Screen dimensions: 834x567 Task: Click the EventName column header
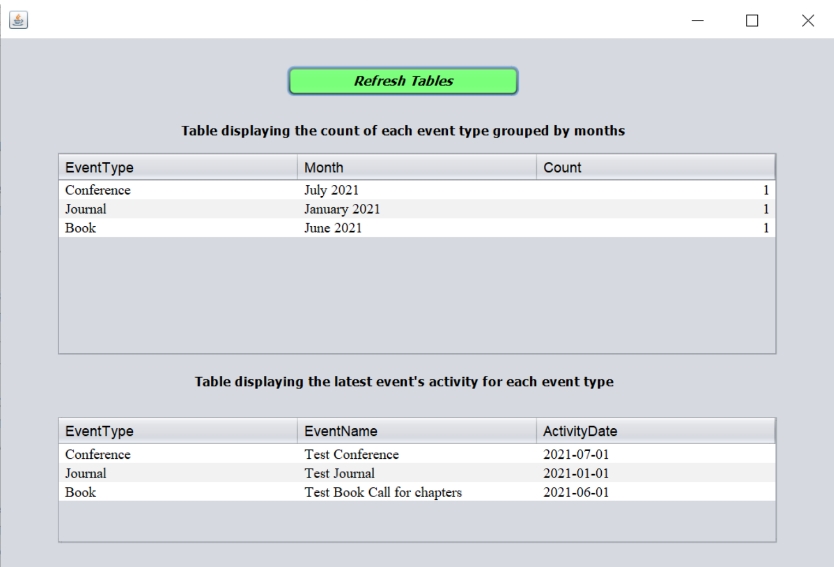417,431
